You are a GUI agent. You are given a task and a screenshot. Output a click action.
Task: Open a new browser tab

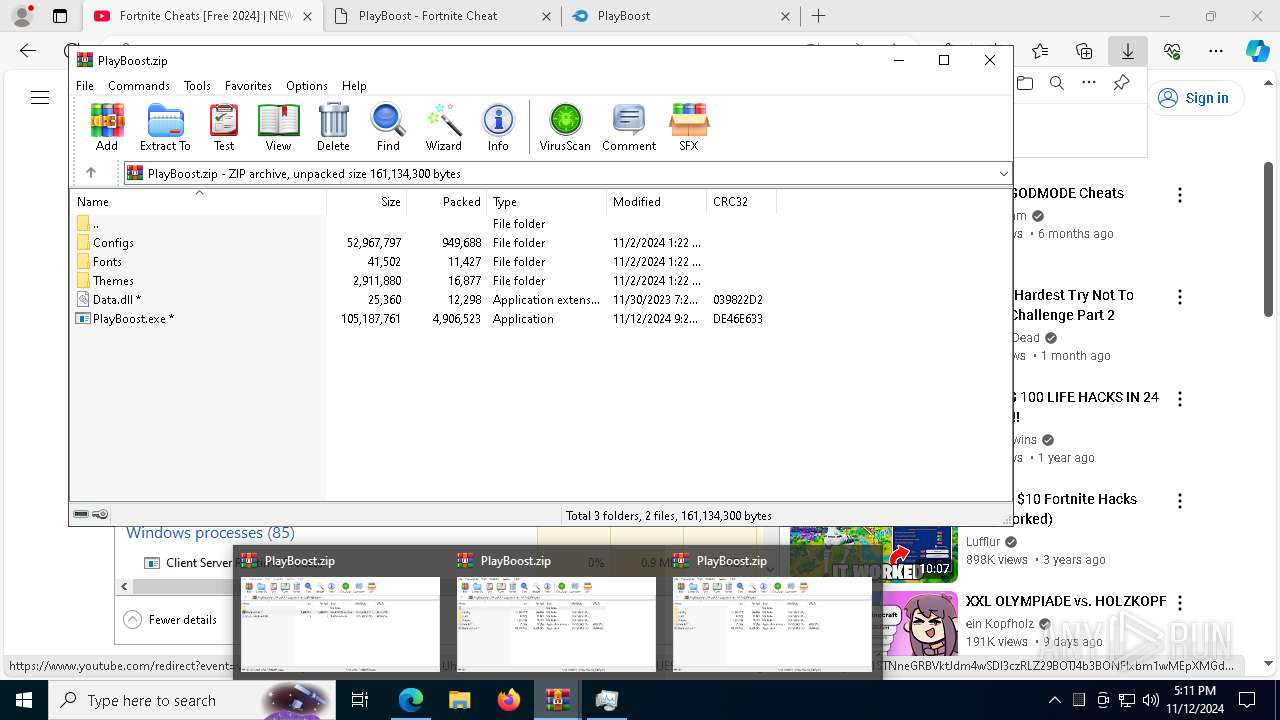(x=818, y=16)
